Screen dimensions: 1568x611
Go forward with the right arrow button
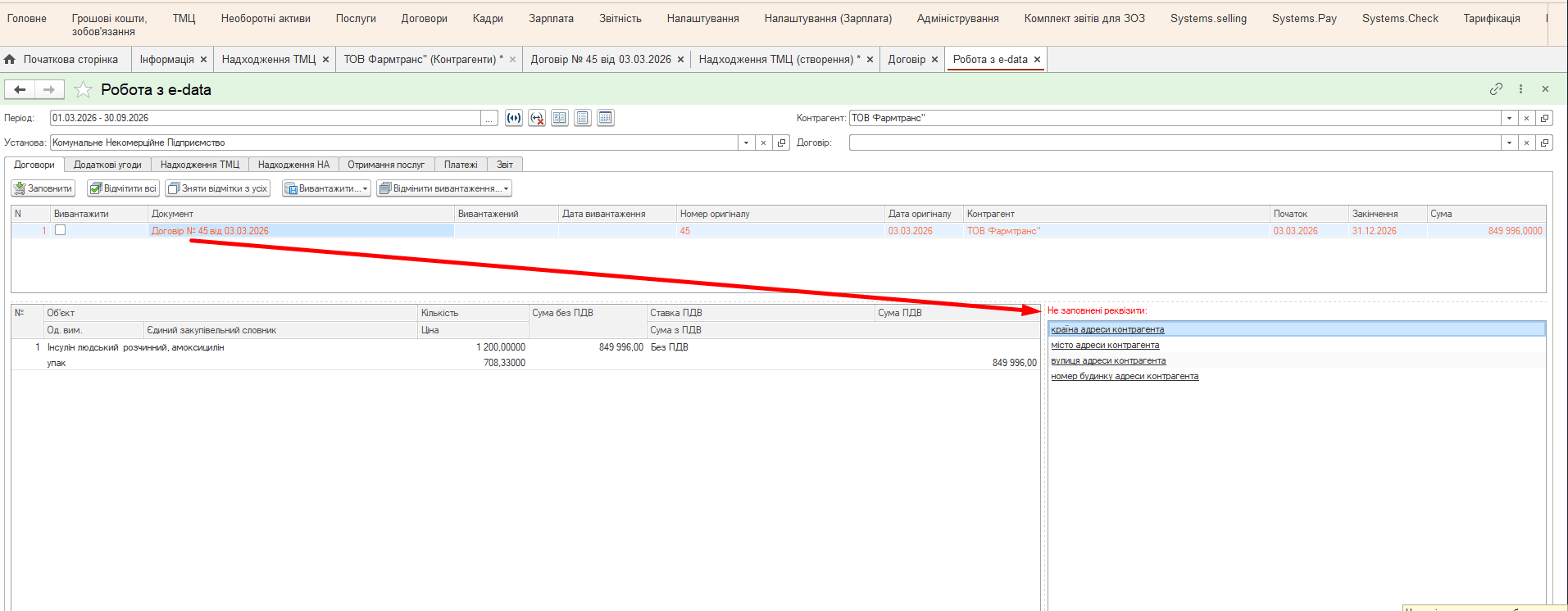(x=49, y=89)
